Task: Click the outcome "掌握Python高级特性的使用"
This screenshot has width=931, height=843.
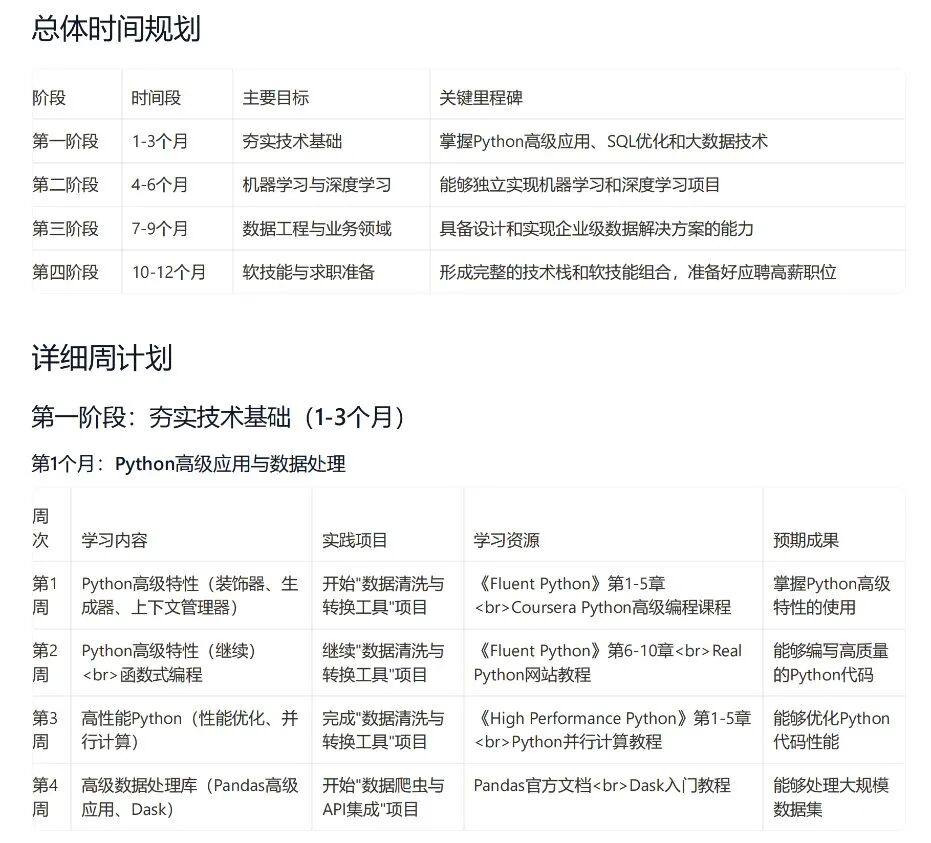Action: click(831, 595)
